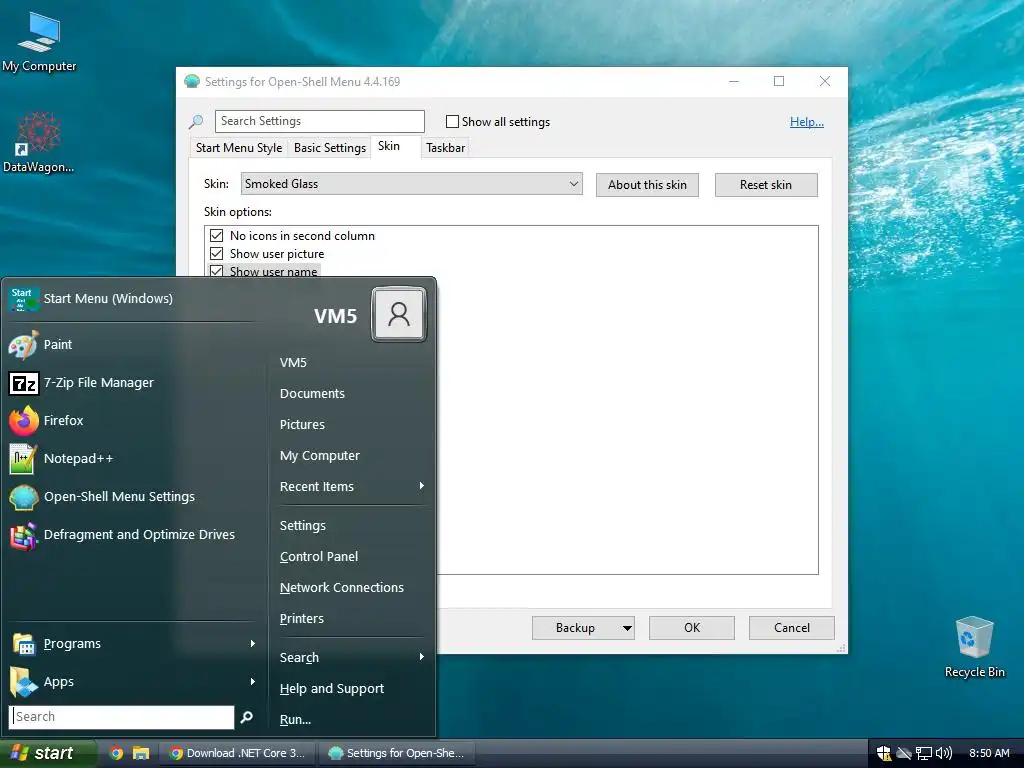Click the Start Menu (Windows) entry

point(134,299)
